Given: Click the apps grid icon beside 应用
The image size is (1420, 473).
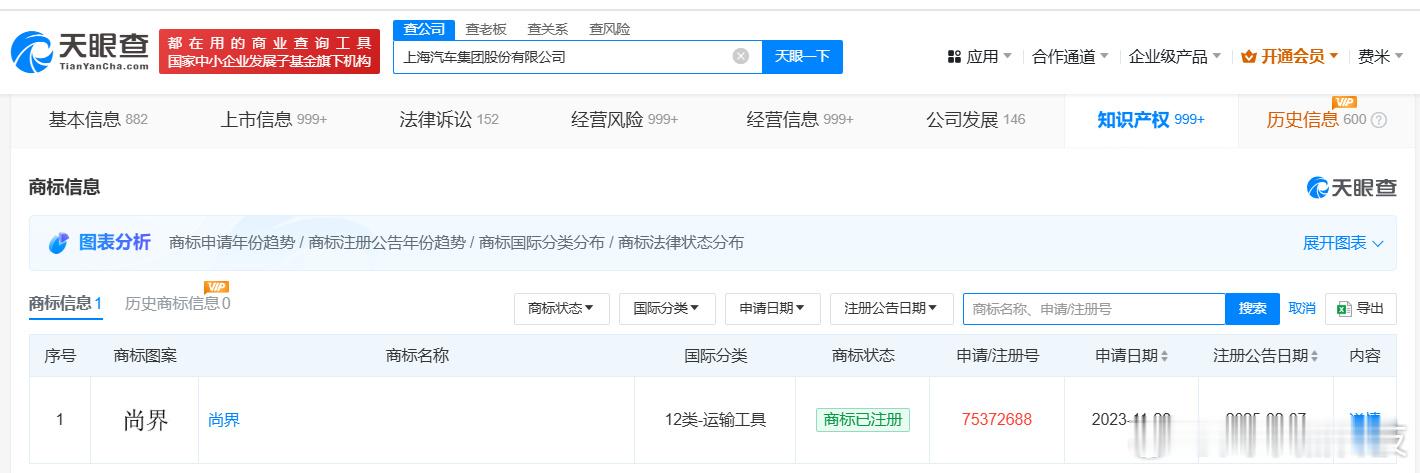Looking at the screenshot, I should 954,57.
